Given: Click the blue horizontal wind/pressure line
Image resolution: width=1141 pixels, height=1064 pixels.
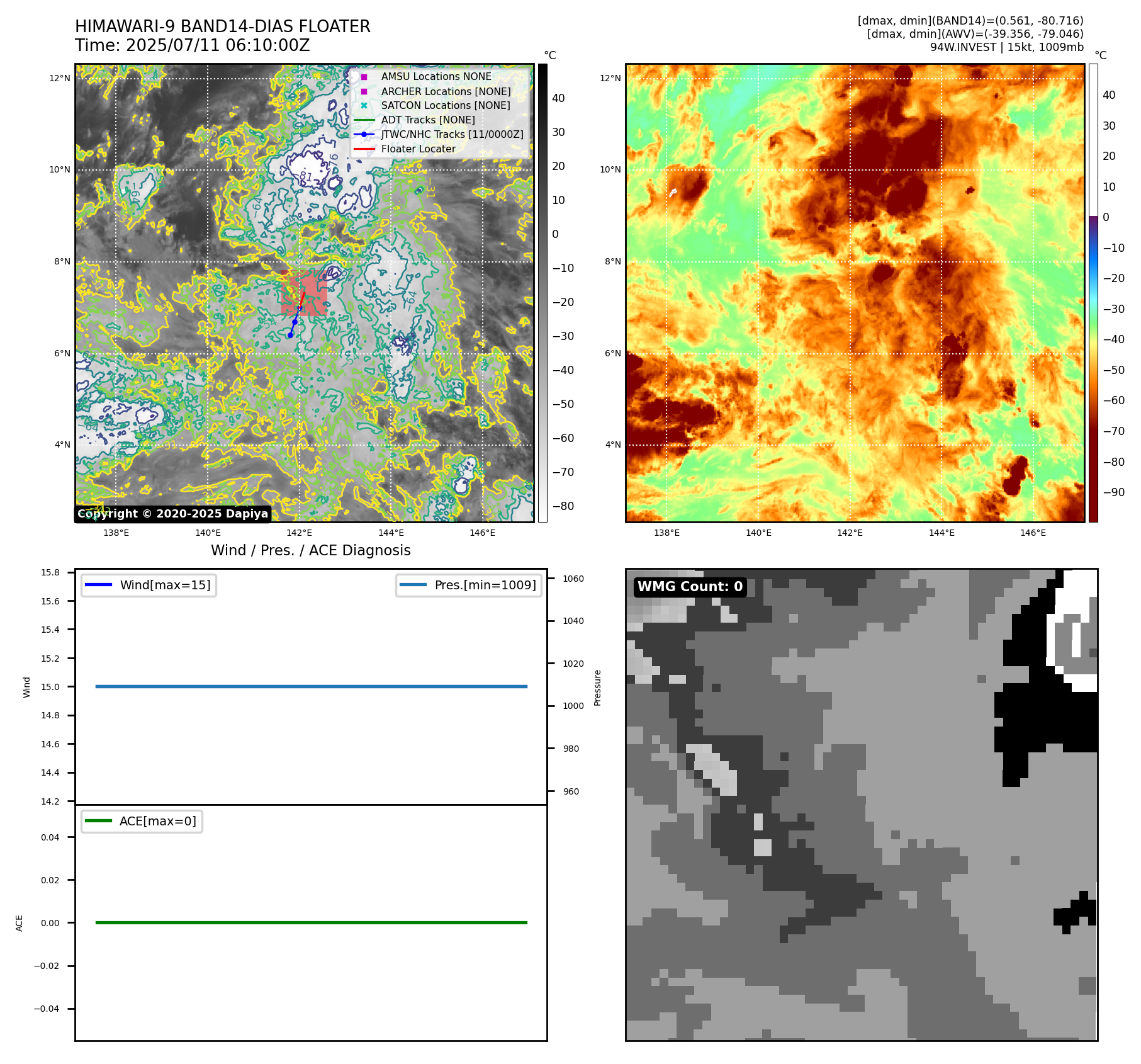Looking at the screenshot, I should pyautogui.click(x=312, y=686).
